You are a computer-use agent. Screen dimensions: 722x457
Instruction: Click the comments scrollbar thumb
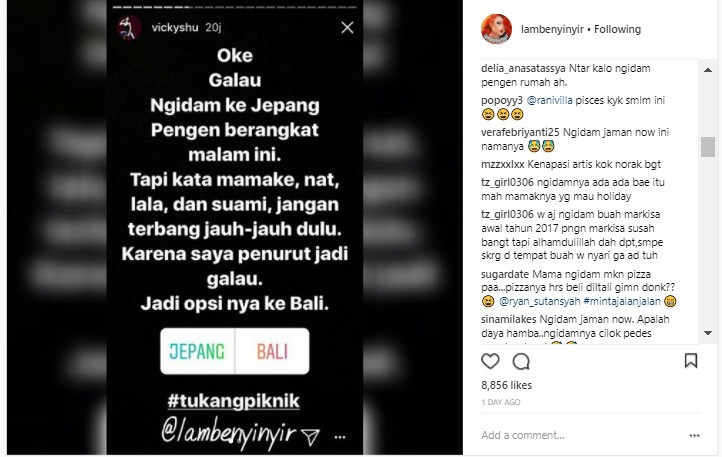tap(708, 147)
